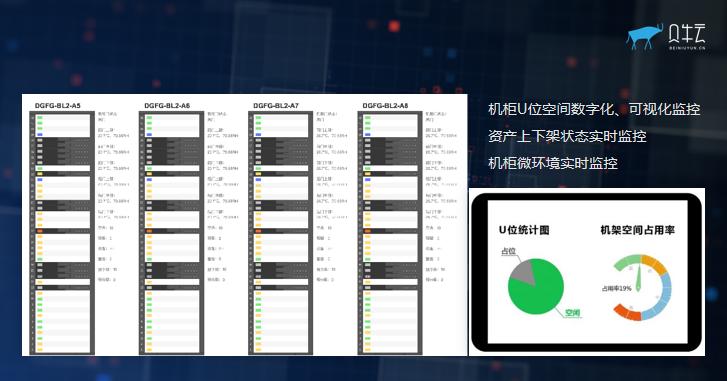Click the amber gauge segment

[x=655, y=264]
